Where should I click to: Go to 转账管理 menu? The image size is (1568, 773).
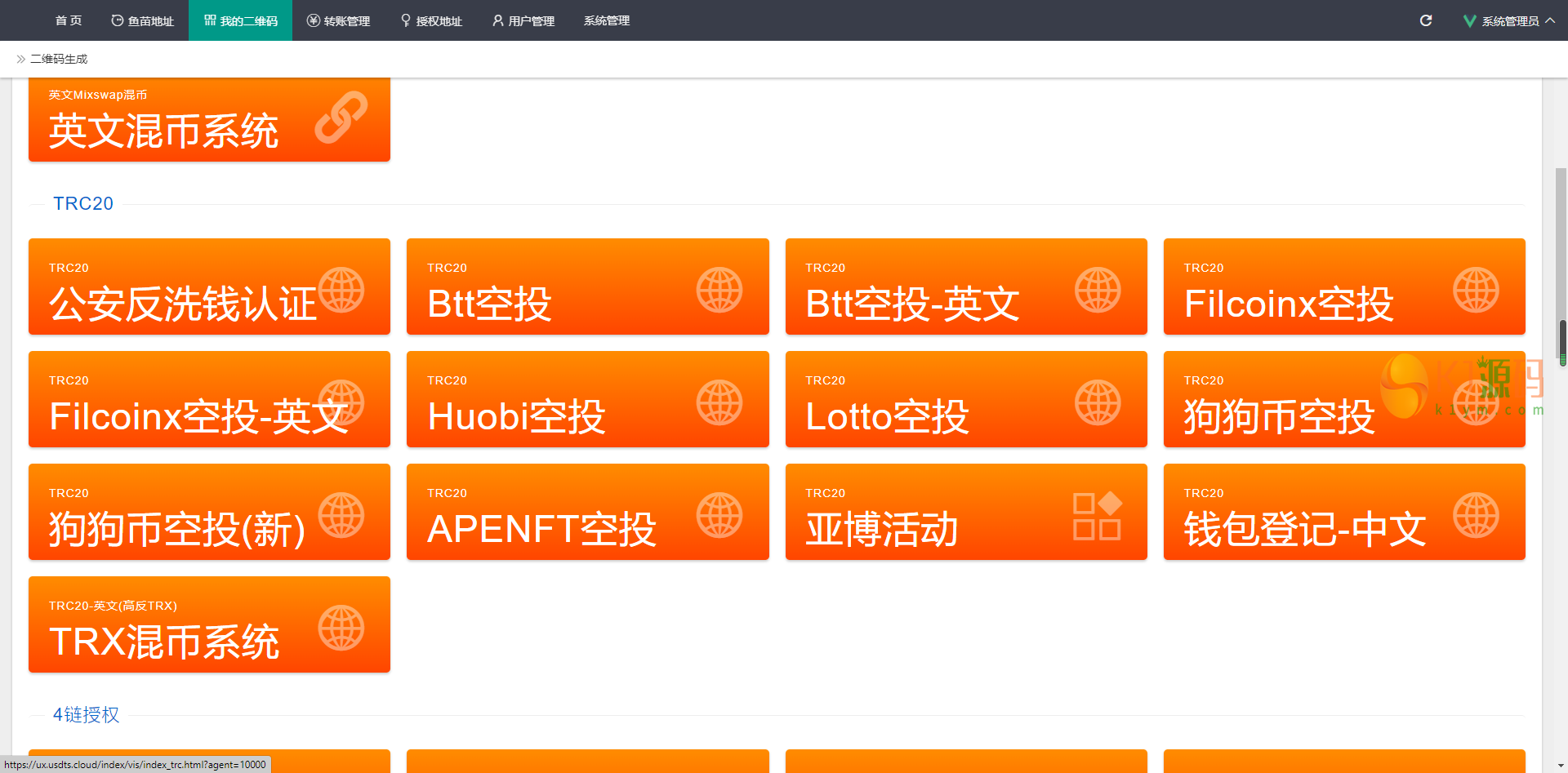[x=338, y=20]
